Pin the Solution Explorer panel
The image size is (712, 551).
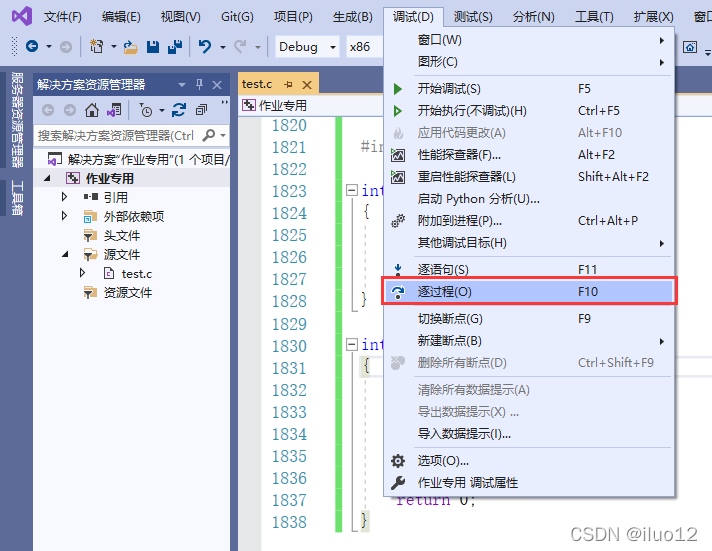[199, 84]
